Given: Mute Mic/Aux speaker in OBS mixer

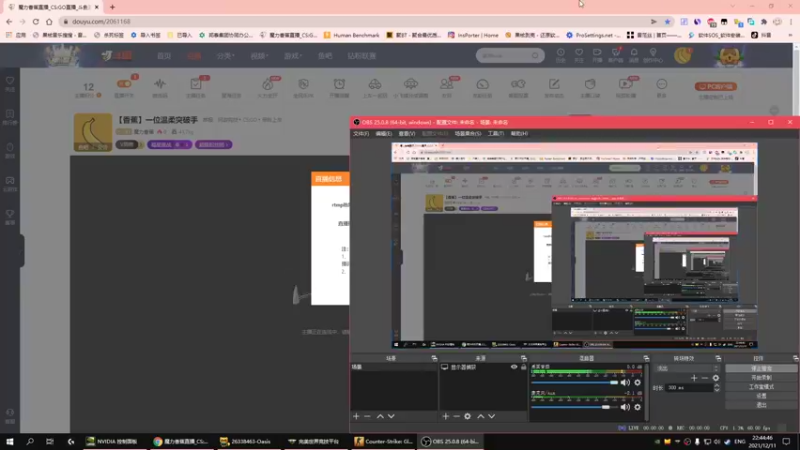Looking at the screenshot, I should point(625,407).
